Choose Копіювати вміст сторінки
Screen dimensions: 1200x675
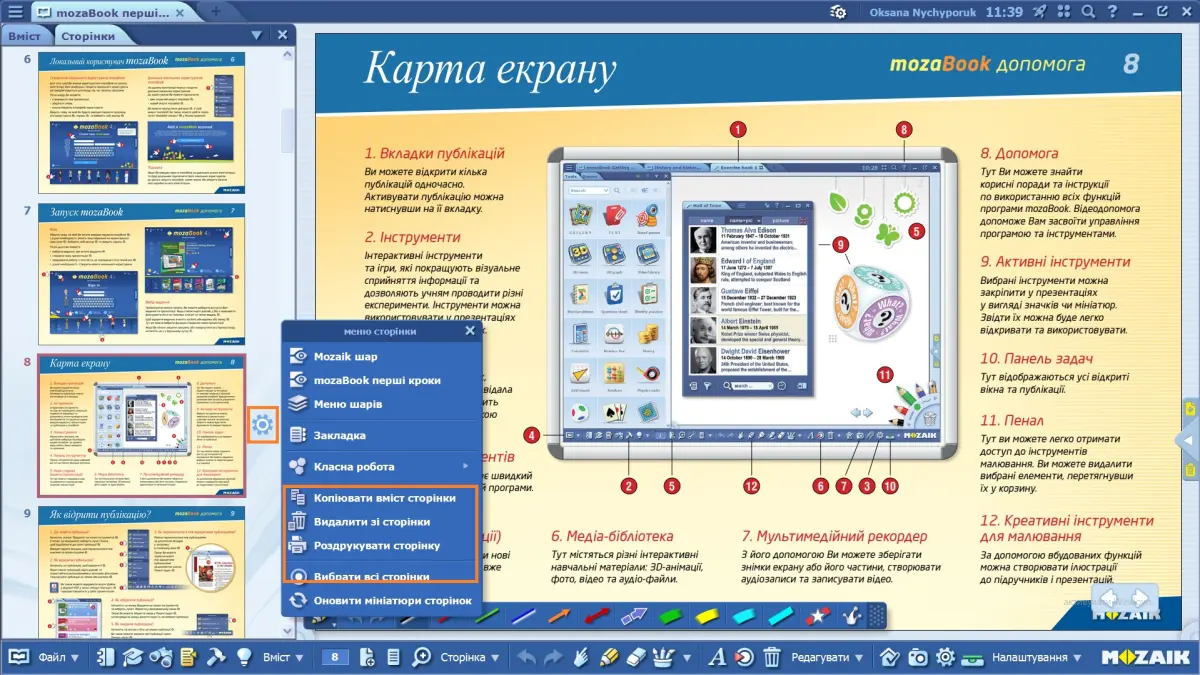[382, 497]
